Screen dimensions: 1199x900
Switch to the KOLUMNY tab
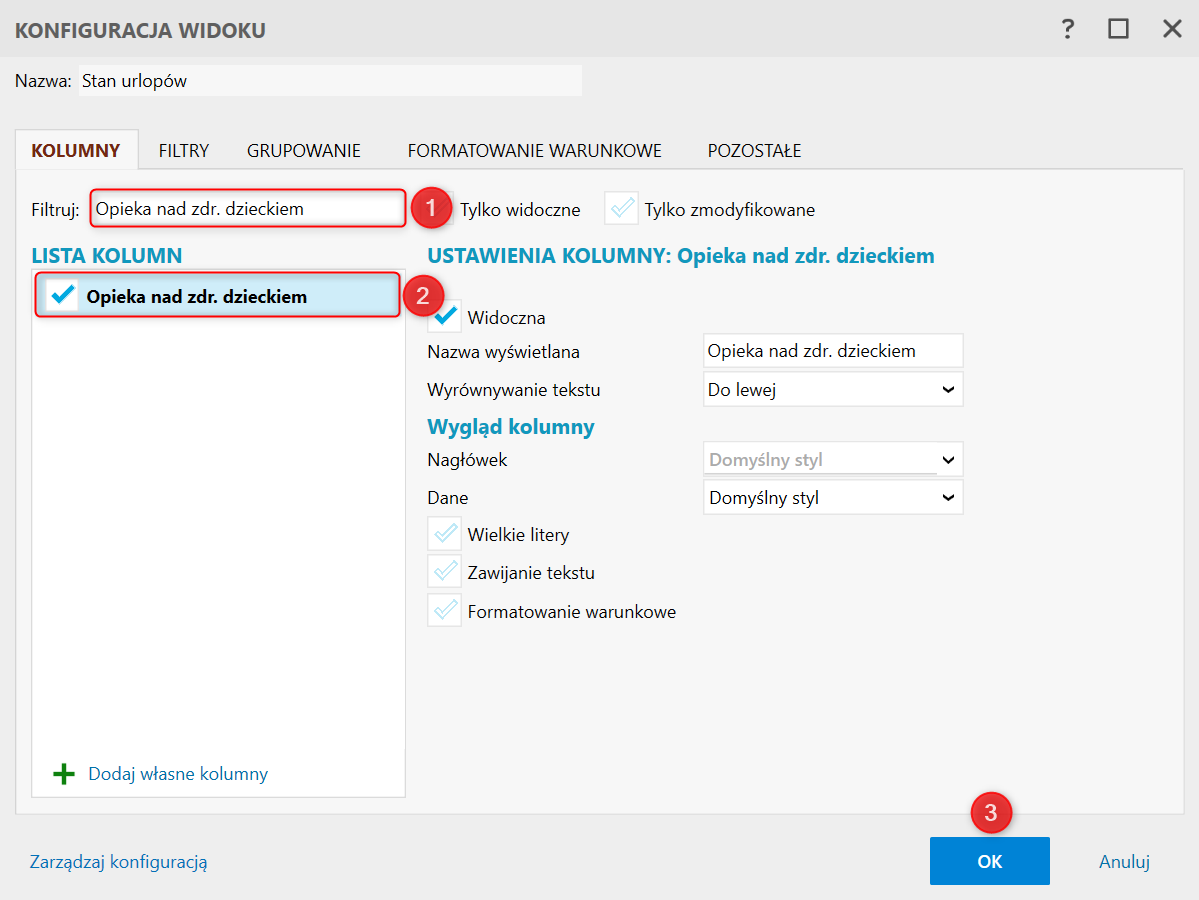pos(76,151)
